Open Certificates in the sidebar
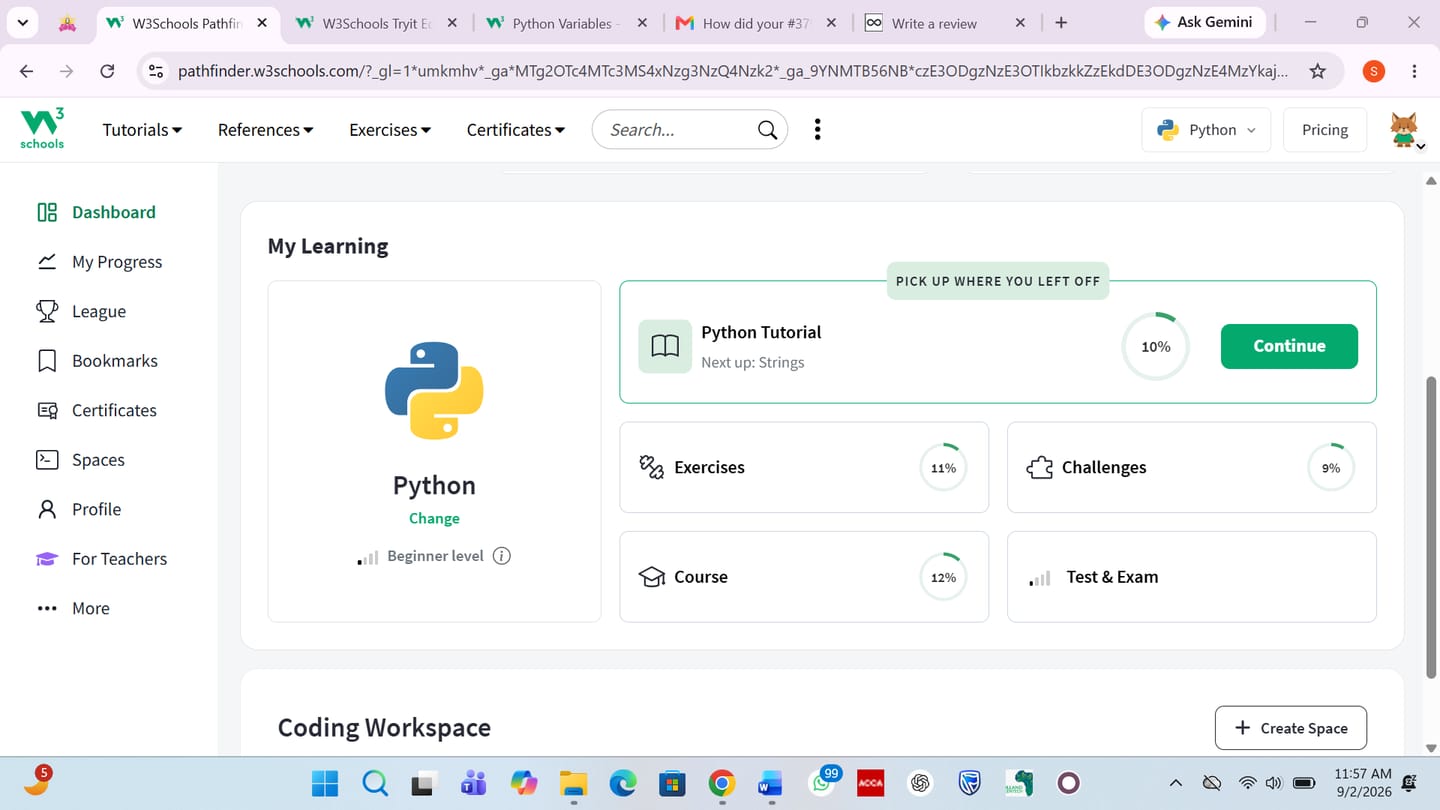Viewport: 1440px width, 810px height. point(96,410)
